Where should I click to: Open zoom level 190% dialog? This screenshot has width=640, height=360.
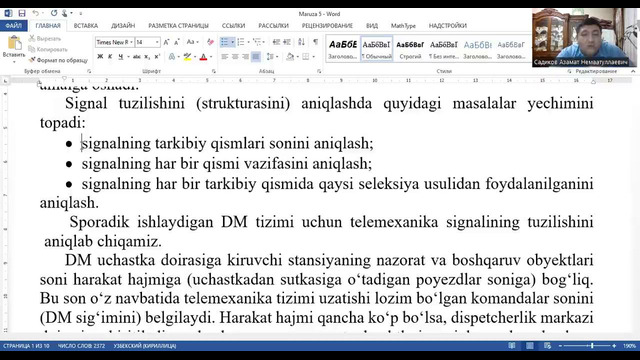[629, 346]
